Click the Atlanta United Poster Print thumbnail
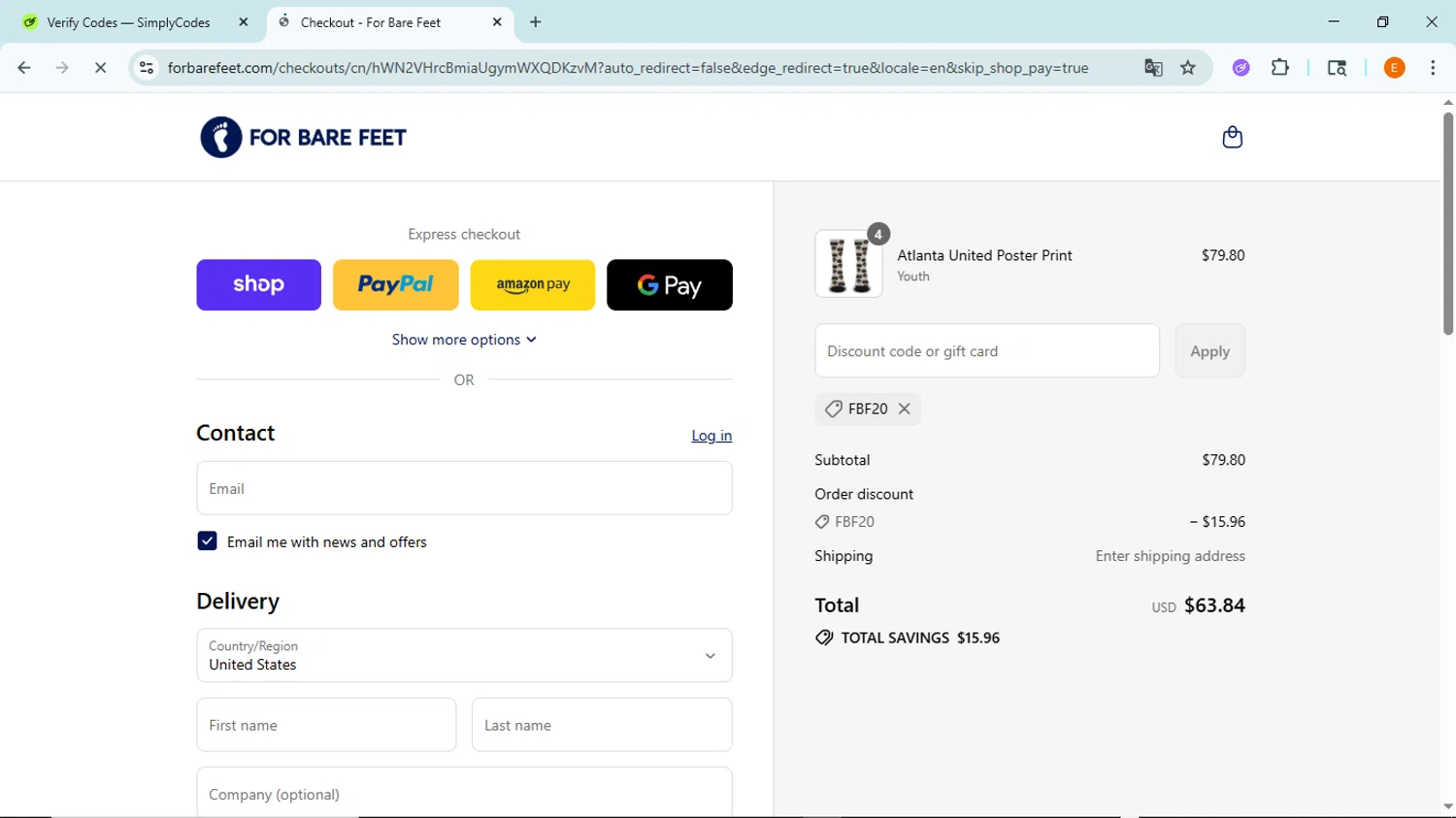1456x818 pixels. point(848,264)
